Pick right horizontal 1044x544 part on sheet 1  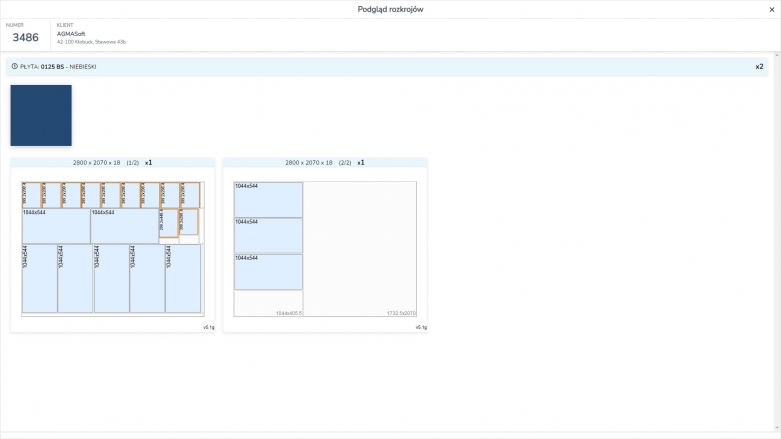tap(124, 226)
